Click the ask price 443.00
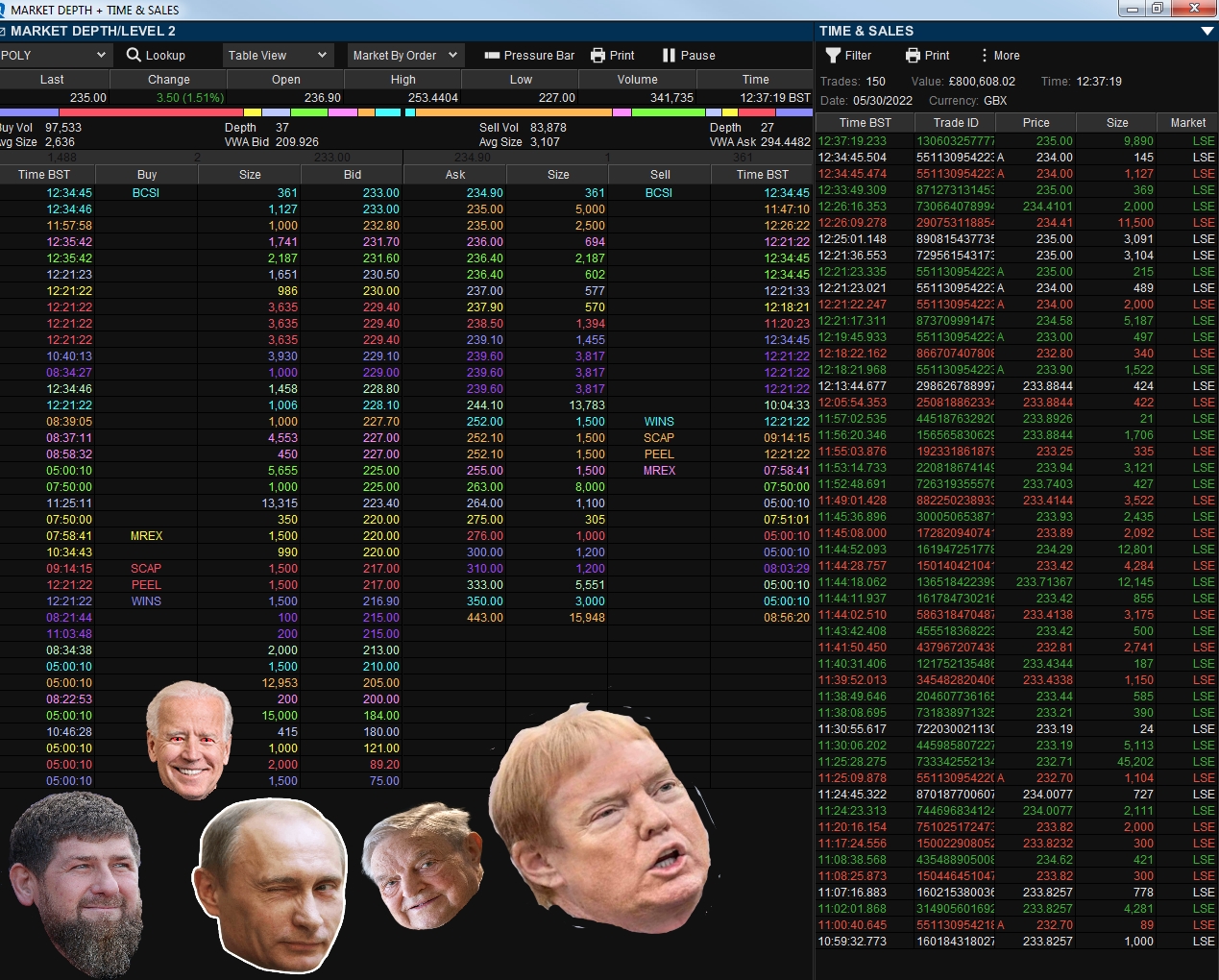 484,618
